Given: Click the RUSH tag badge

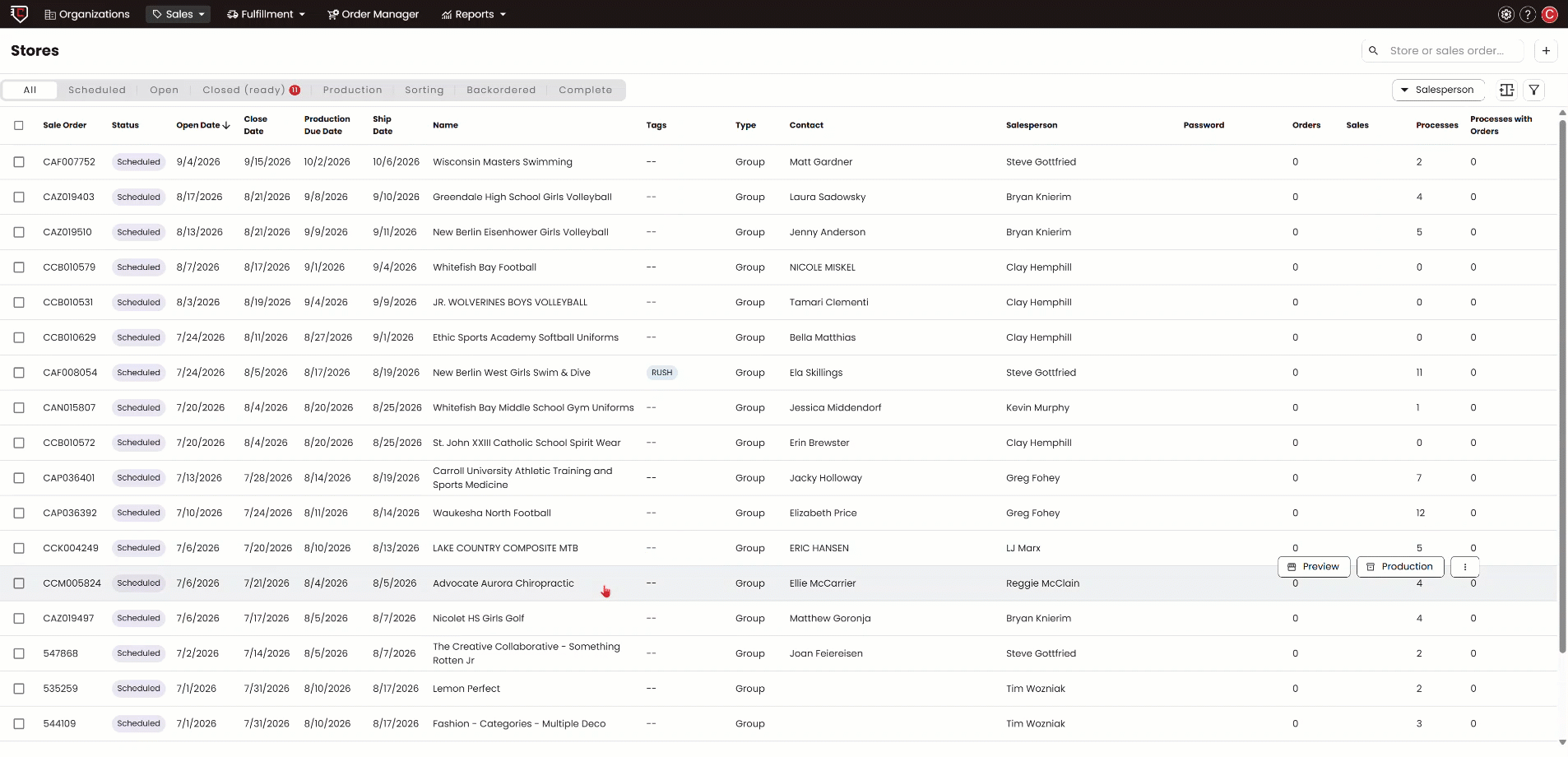Looking at the screenshot, I should click(661, 373).
